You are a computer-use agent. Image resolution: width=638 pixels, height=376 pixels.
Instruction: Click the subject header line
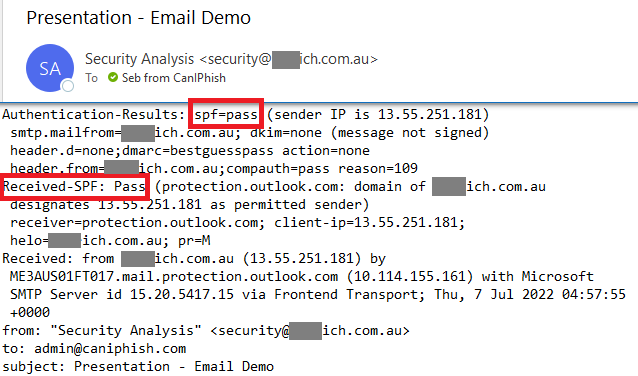pos(138,367)
